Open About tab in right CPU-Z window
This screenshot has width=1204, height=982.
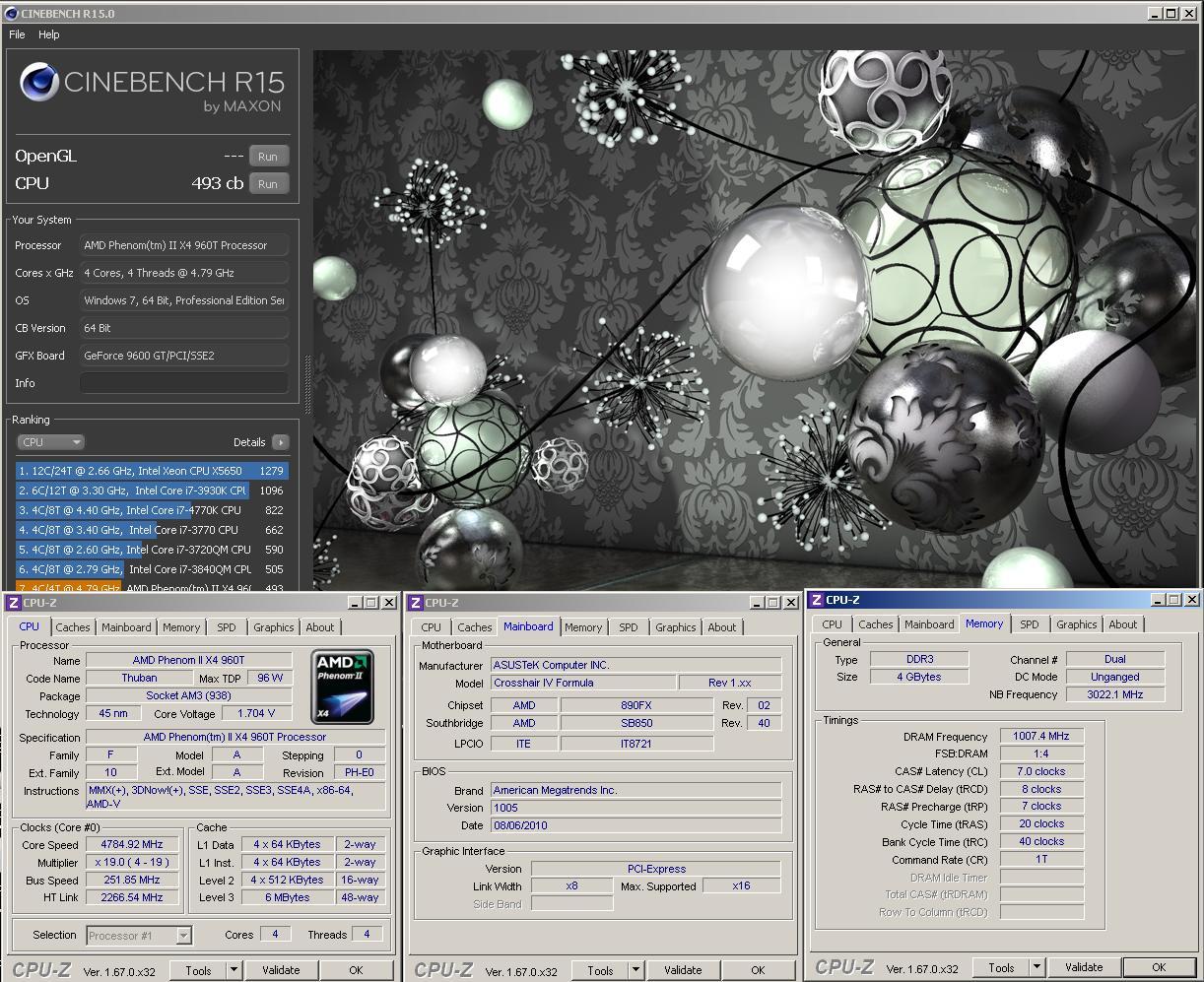(x=1123, y=624)
